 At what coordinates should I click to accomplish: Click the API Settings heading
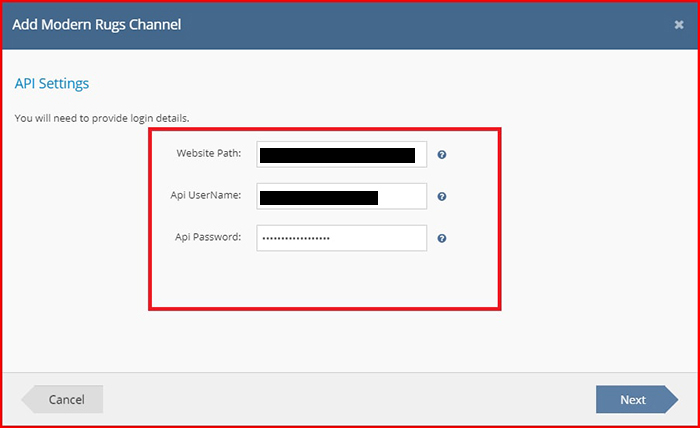pyautogui.click(x=52, y=83)
